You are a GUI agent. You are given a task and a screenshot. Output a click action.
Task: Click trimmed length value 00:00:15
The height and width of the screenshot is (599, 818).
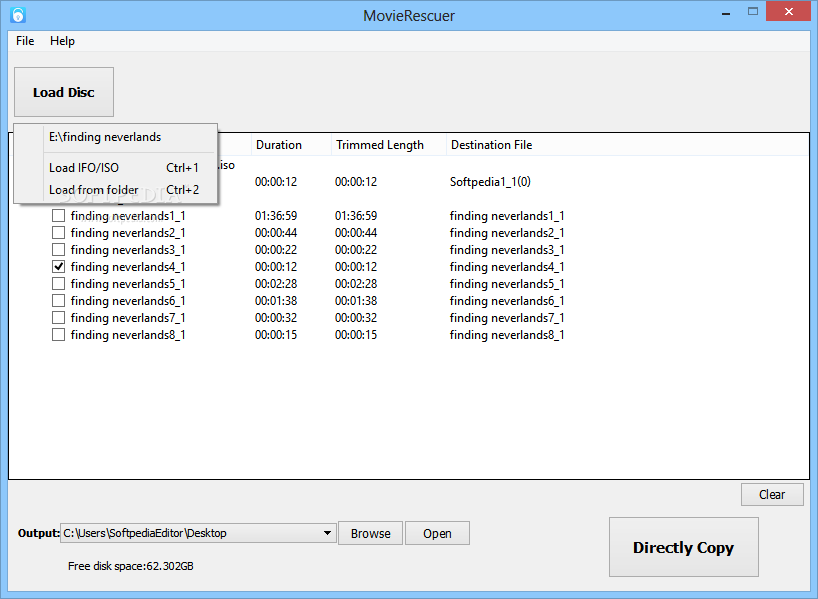[x=356, y=334]
